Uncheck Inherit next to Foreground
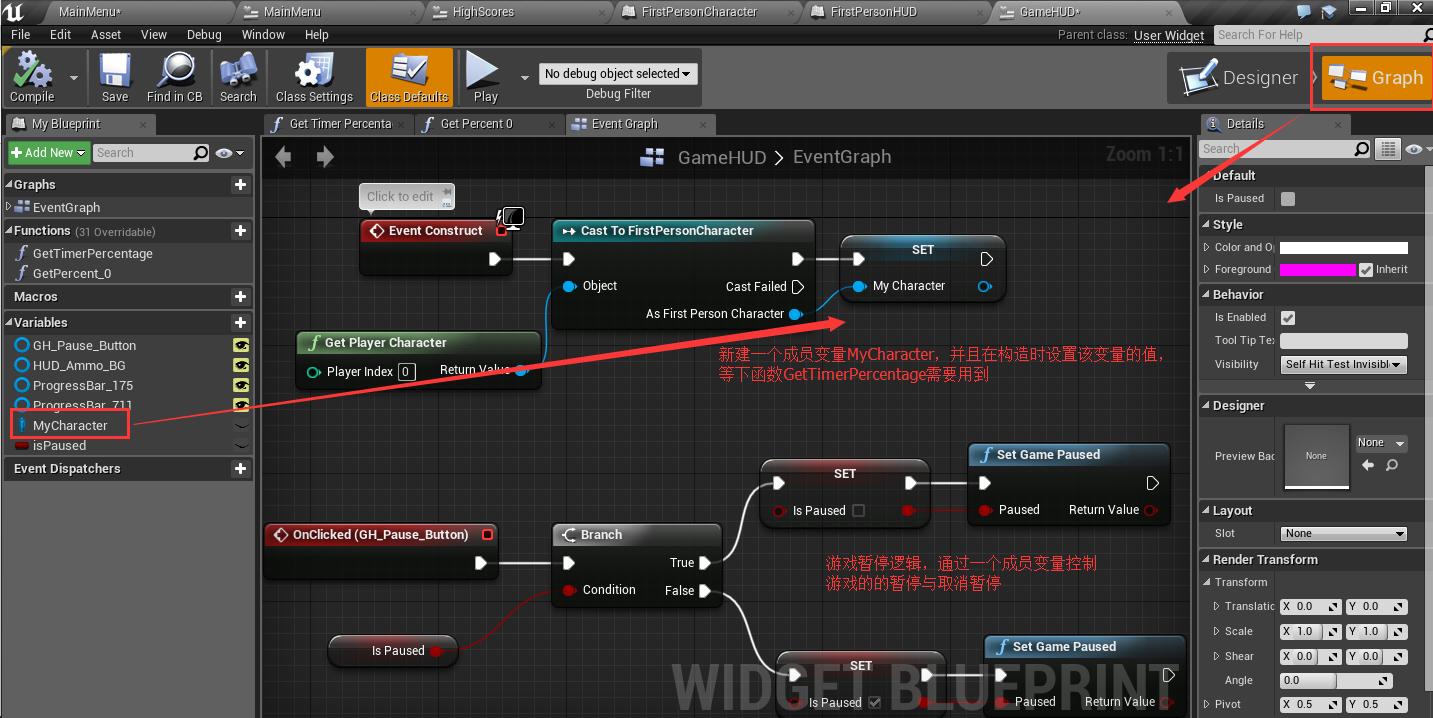This screenshot has height=718, width=1433. pyautogui.click(x=1367, y=269)
